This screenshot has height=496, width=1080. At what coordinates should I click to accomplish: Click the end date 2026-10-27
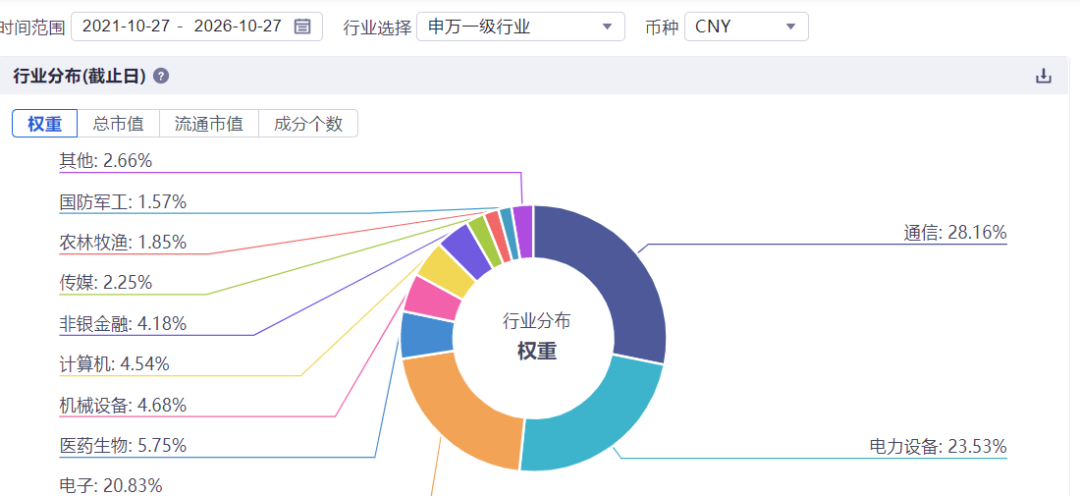point(238,27)
